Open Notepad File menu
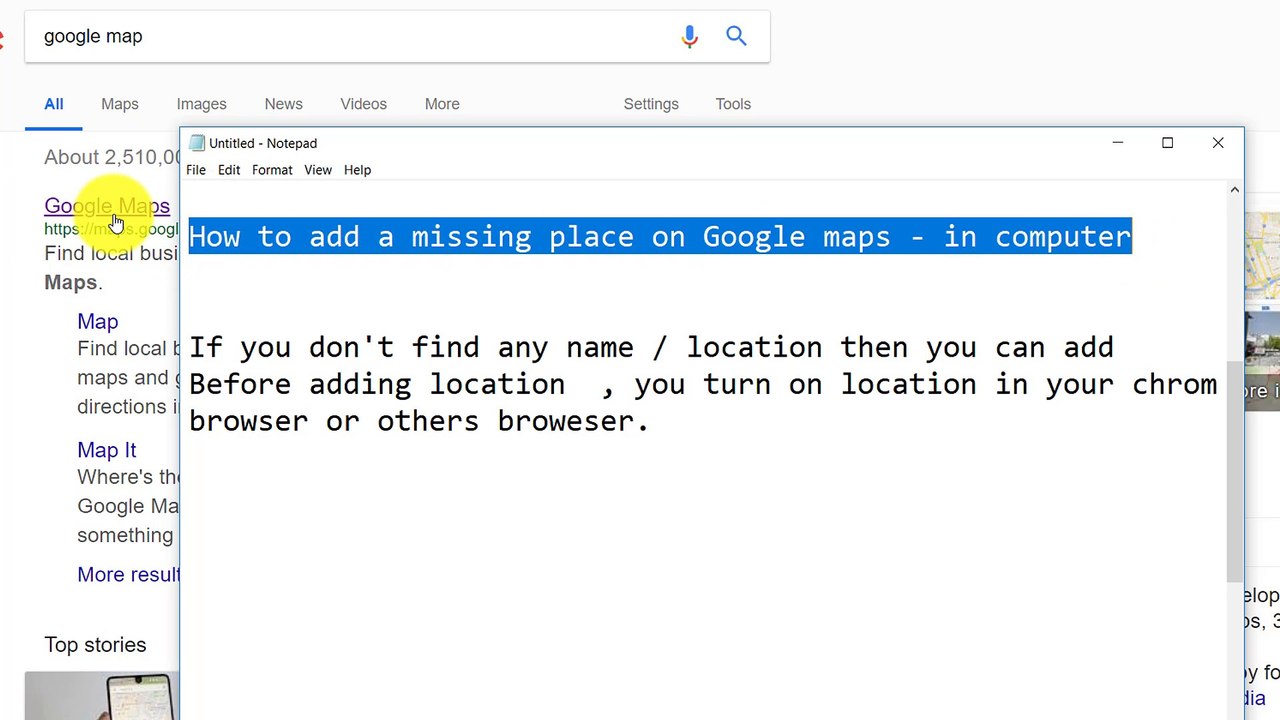 (x=196, y=170)
